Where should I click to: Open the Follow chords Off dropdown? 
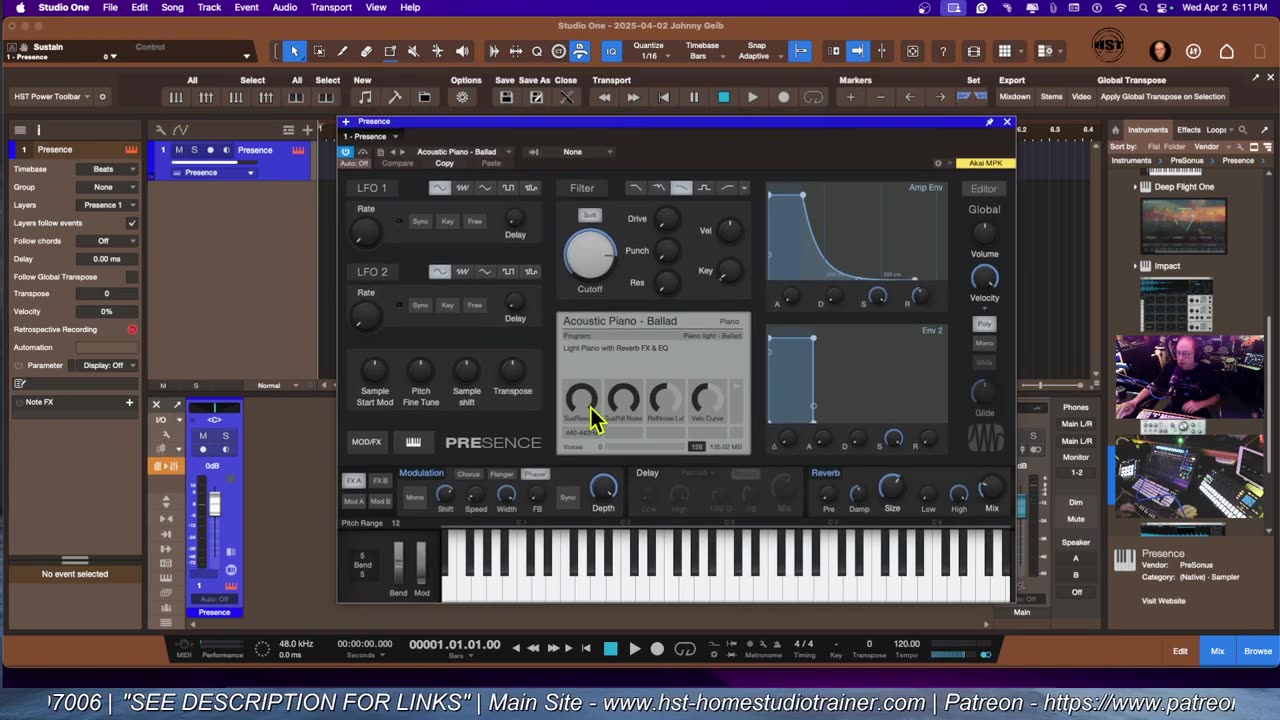point(108,241)
